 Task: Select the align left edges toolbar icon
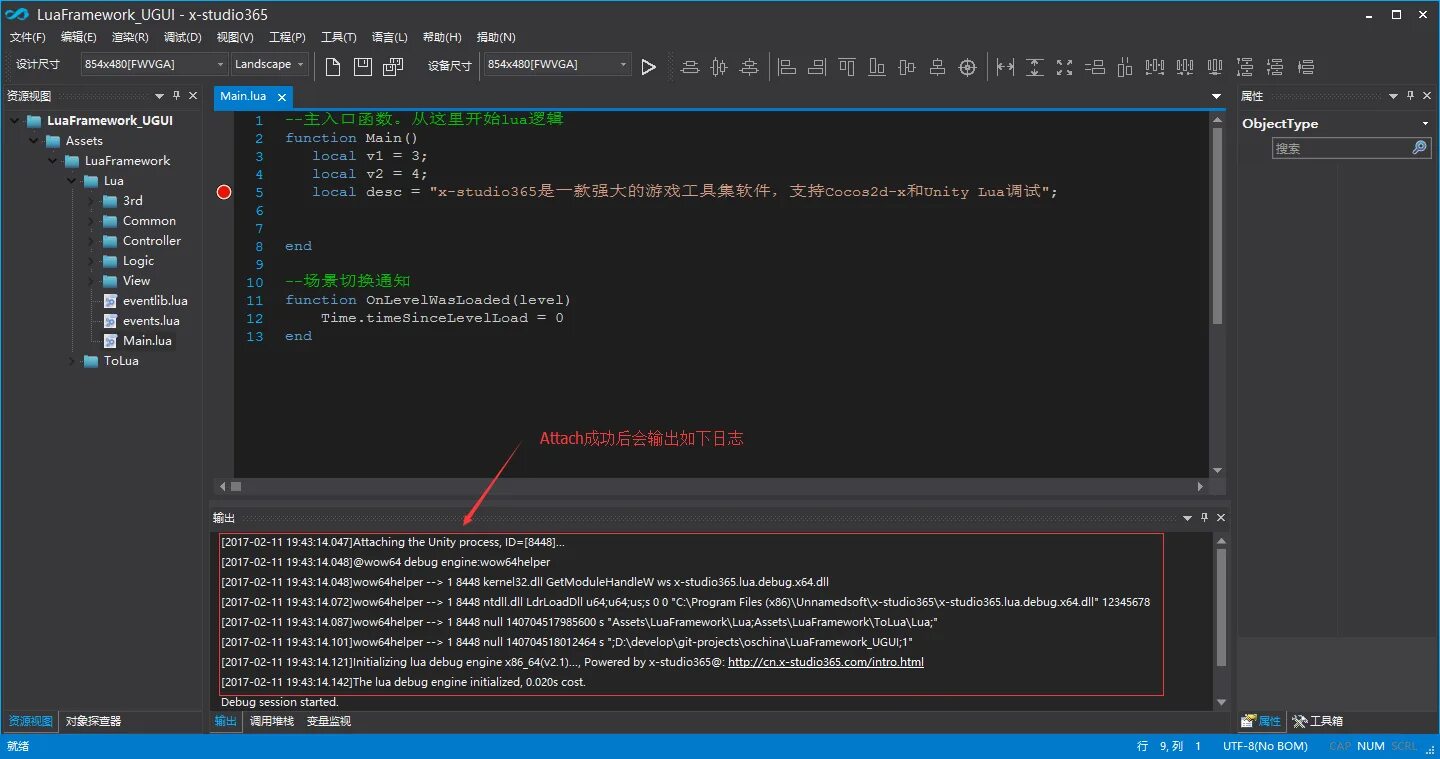coord(787,67)
